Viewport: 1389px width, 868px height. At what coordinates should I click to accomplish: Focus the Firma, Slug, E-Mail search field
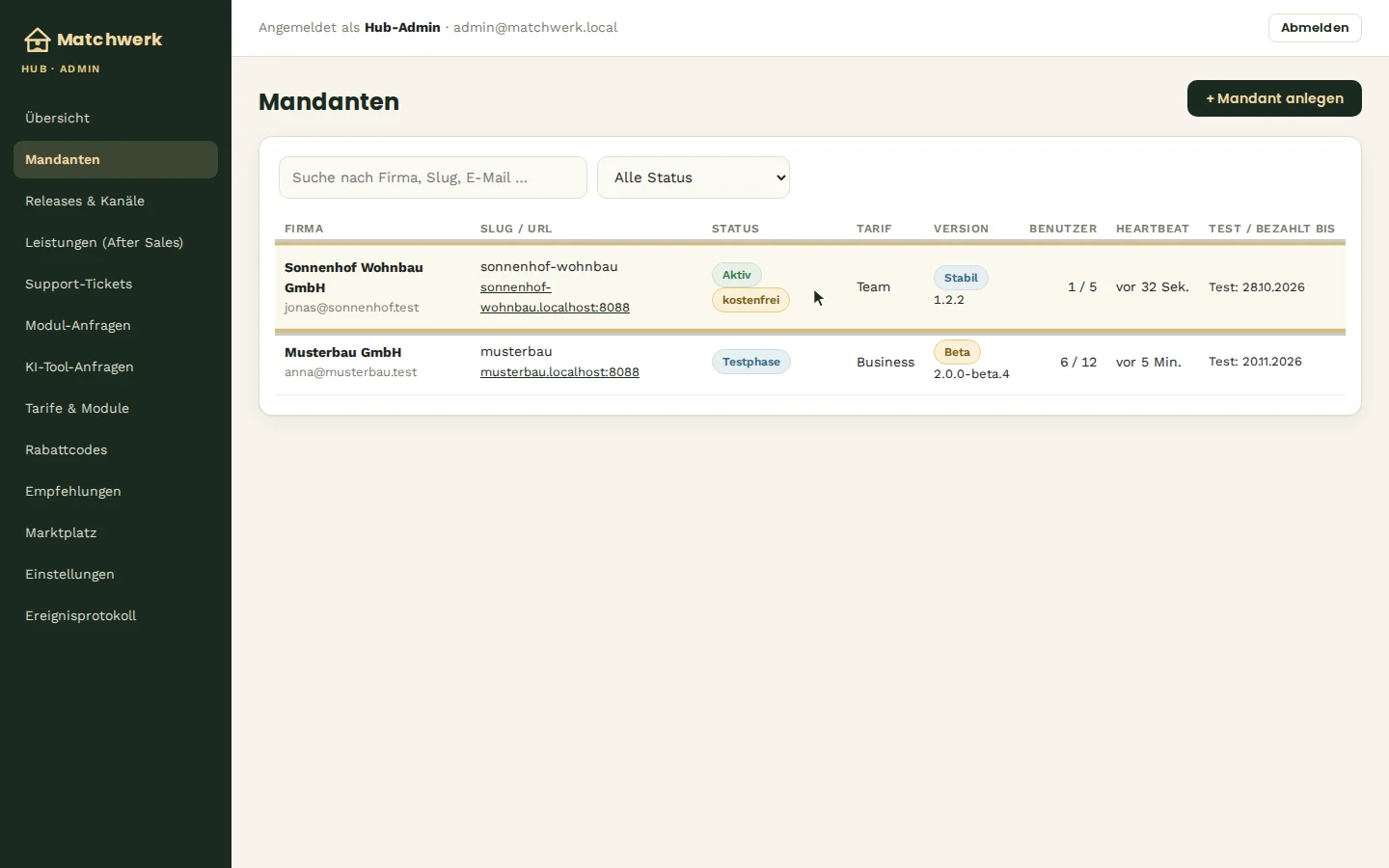pos(433,177)
